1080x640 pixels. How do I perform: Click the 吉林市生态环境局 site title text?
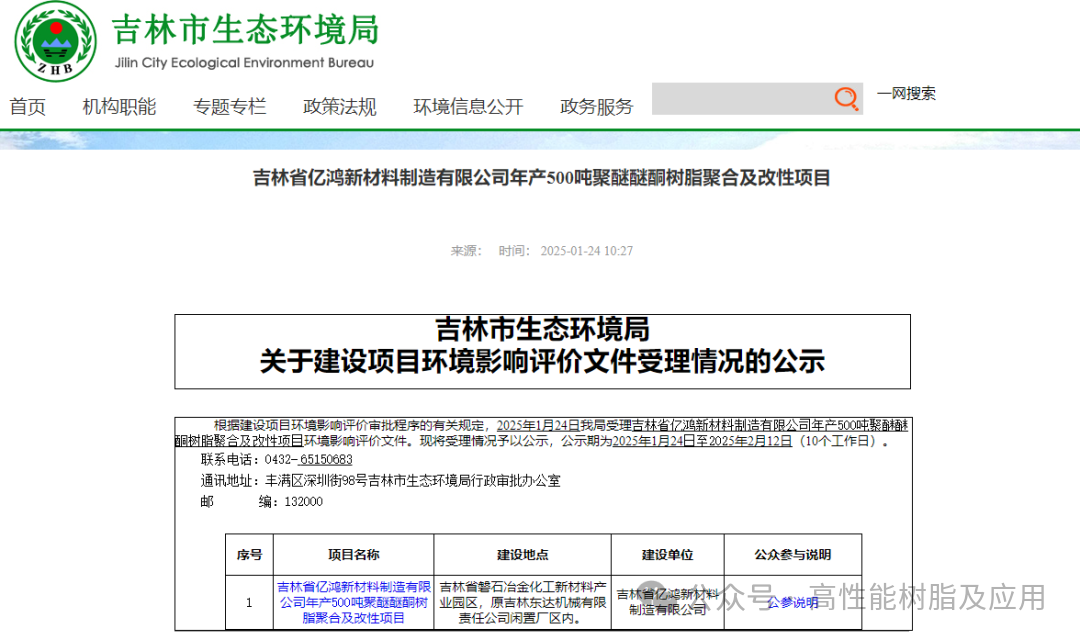pyautogui.click(x=245, y=30)
